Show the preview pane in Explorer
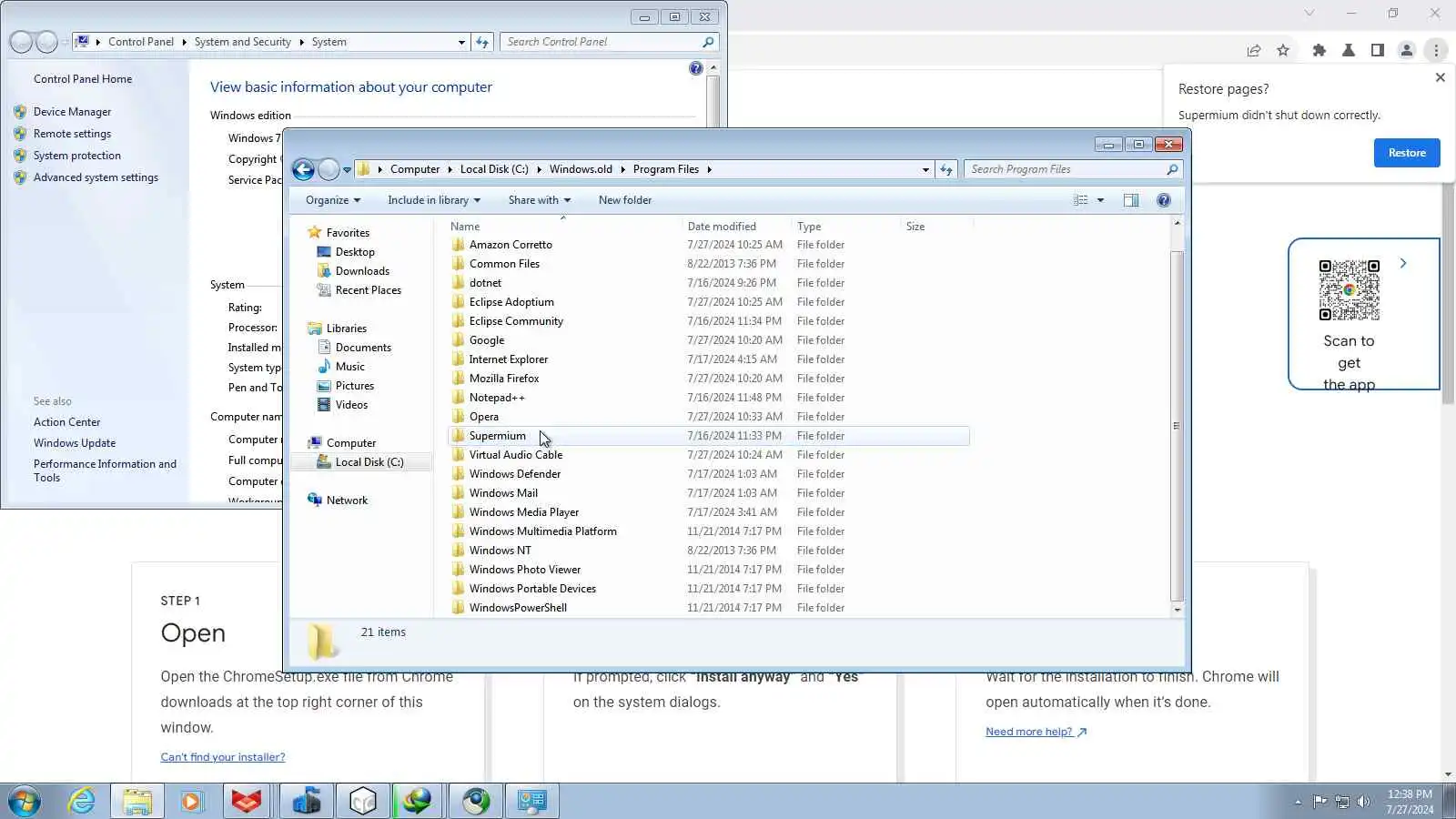Screen dimensions: 1456x819 [1131, 200]
